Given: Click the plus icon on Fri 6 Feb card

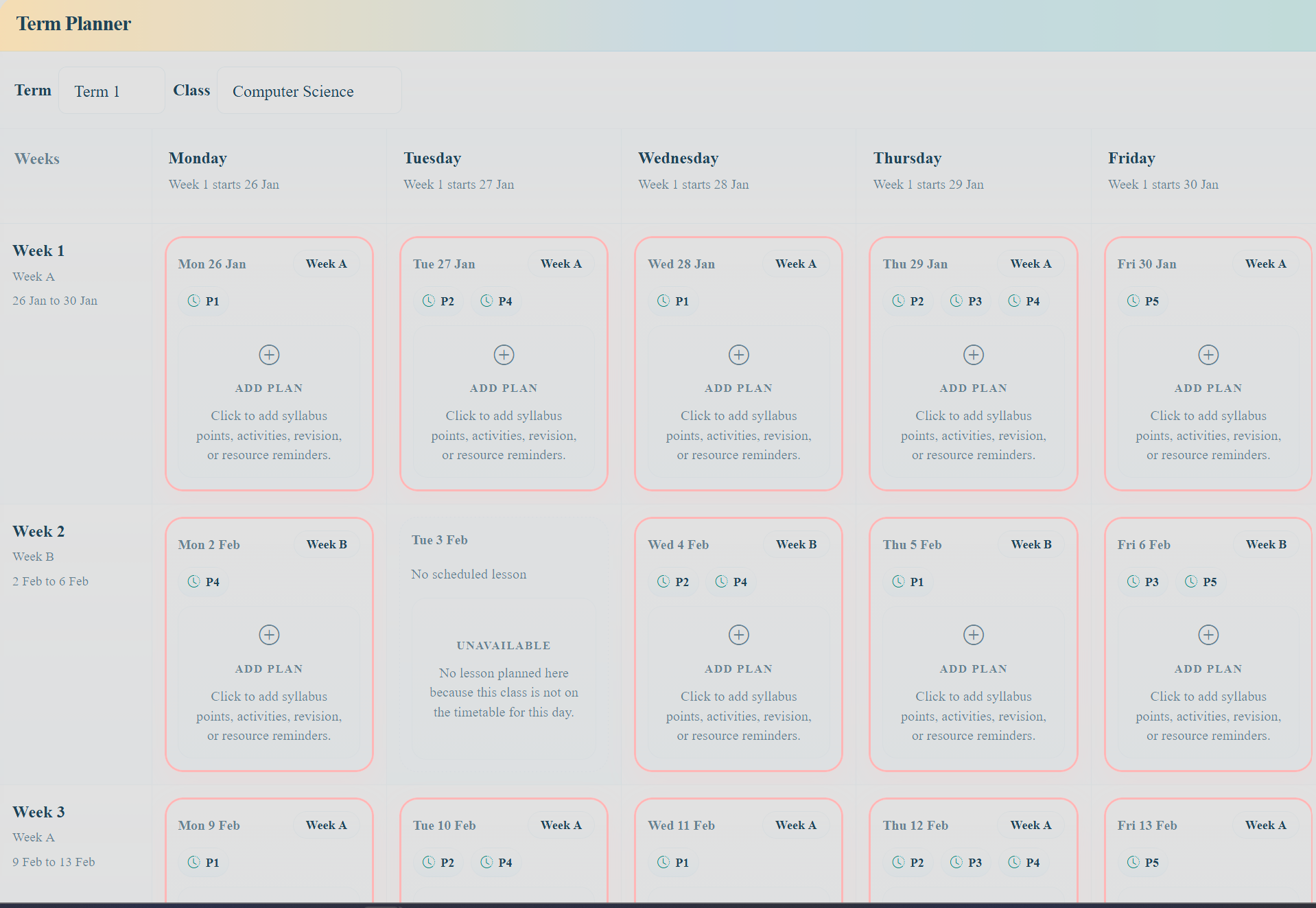Looking at the screenshot, I should tap(1208, 634).
